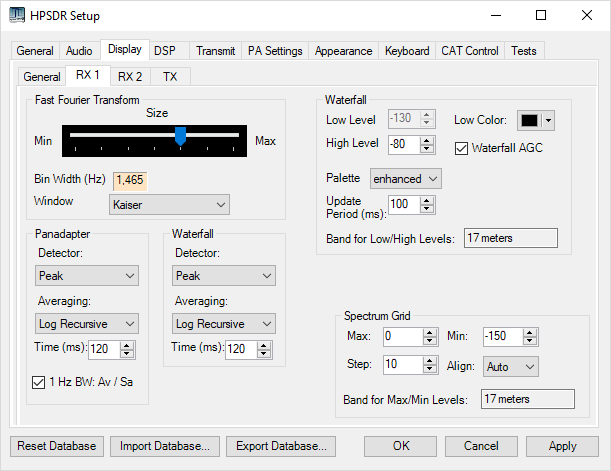The image size is (611, 471).
Task: Decrease Spectrum Grid Min with down arrow
Action: point(530,341)
